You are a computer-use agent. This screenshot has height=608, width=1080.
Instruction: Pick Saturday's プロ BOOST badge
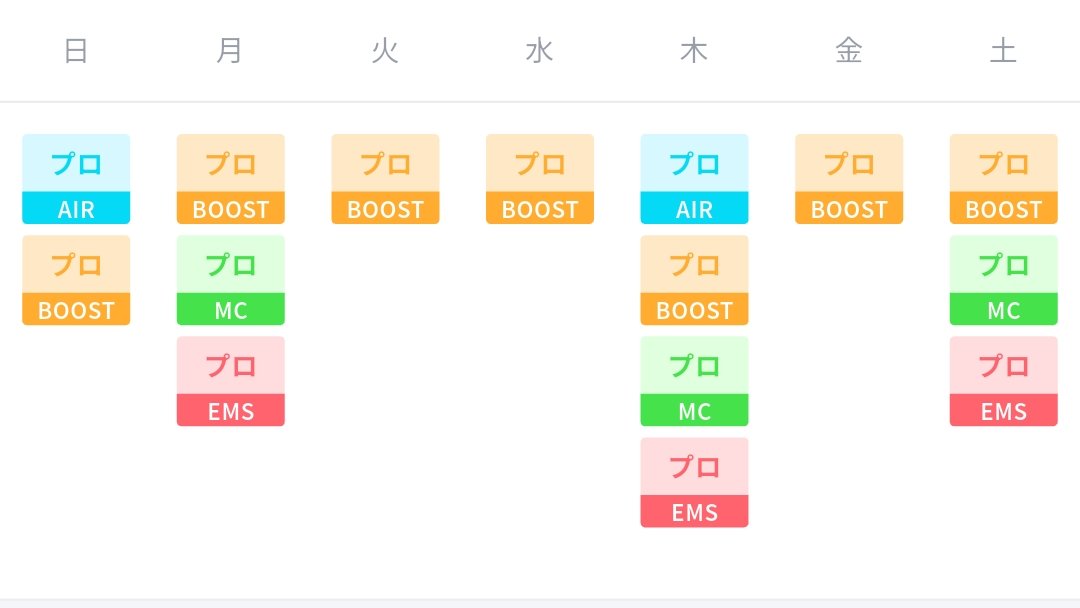click(1003, 179)
